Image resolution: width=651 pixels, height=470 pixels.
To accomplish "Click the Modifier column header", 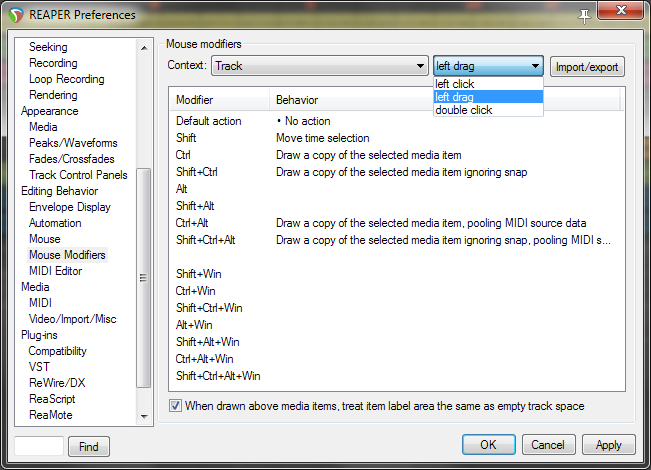I will 220,100.
